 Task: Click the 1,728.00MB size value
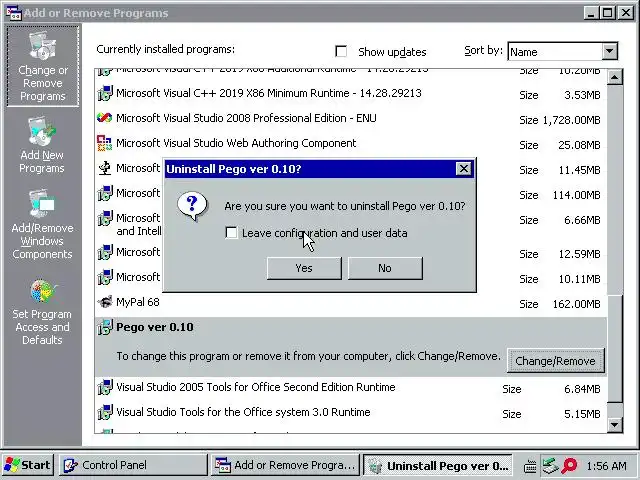pos(571,120)
